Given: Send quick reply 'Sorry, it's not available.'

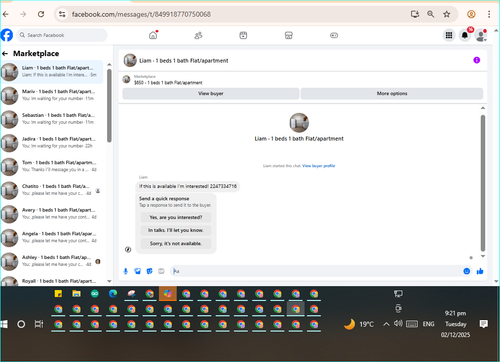Looking at the screenshot, I should pos(176,243).
